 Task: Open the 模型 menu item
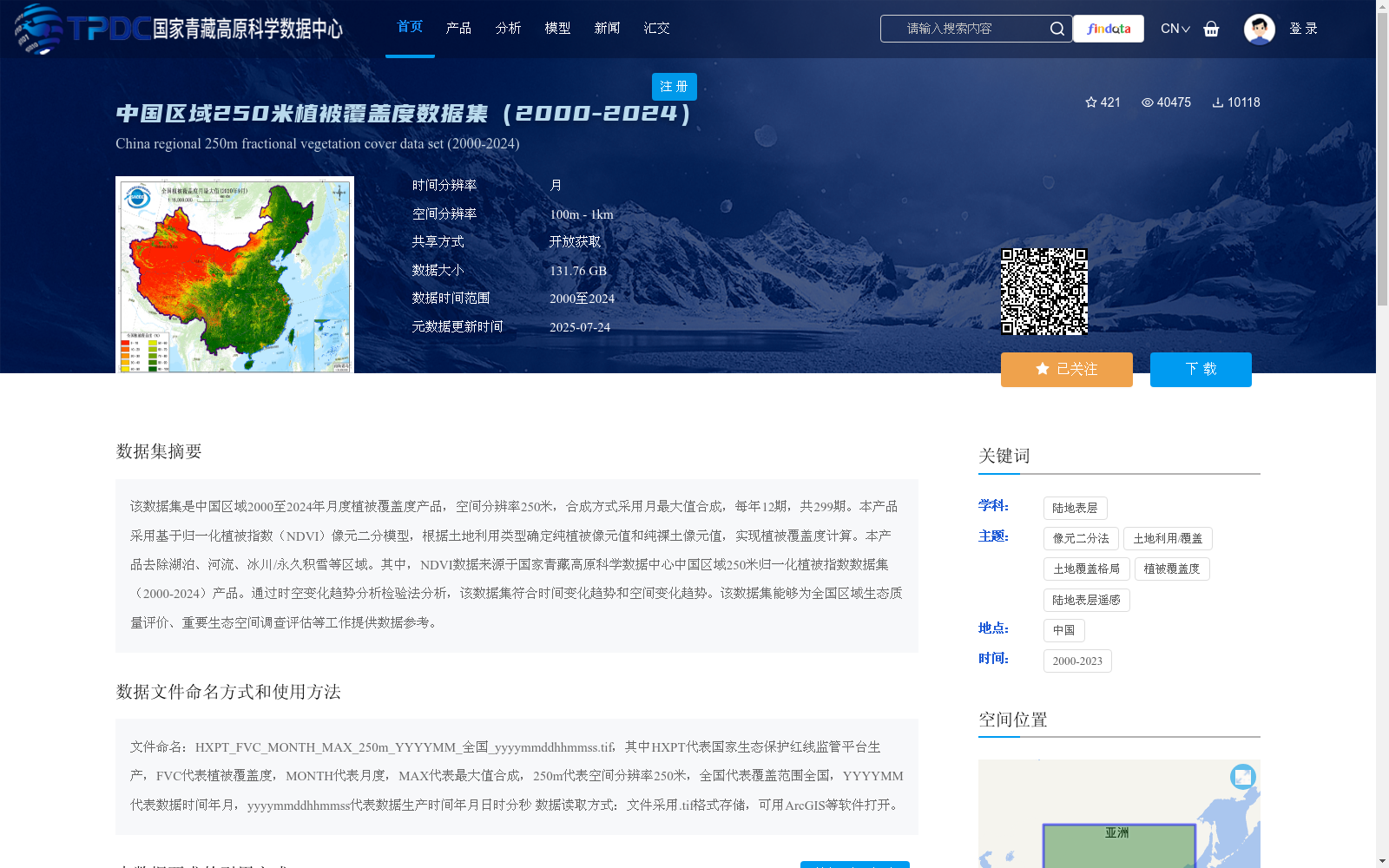tap(557, 28)
